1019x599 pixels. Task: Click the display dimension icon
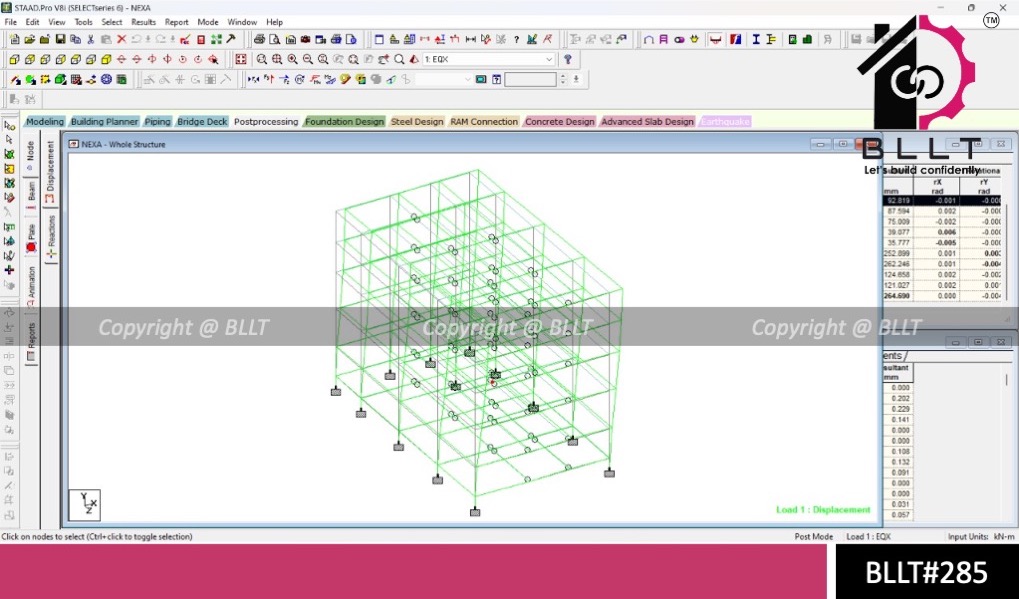click(471, 39)
